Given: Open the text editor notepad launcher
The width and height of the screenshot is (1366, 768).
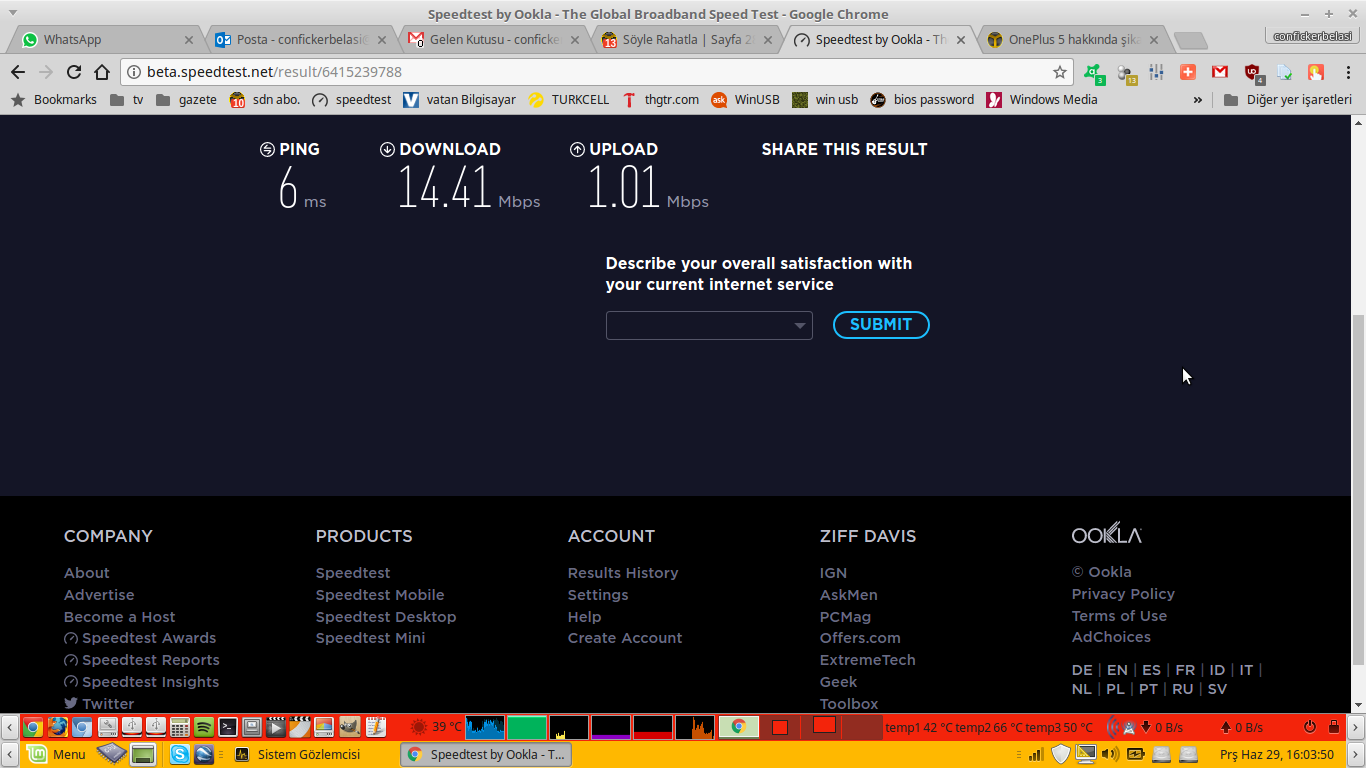Looking at the screenshot, I should (x=375, y=727).
